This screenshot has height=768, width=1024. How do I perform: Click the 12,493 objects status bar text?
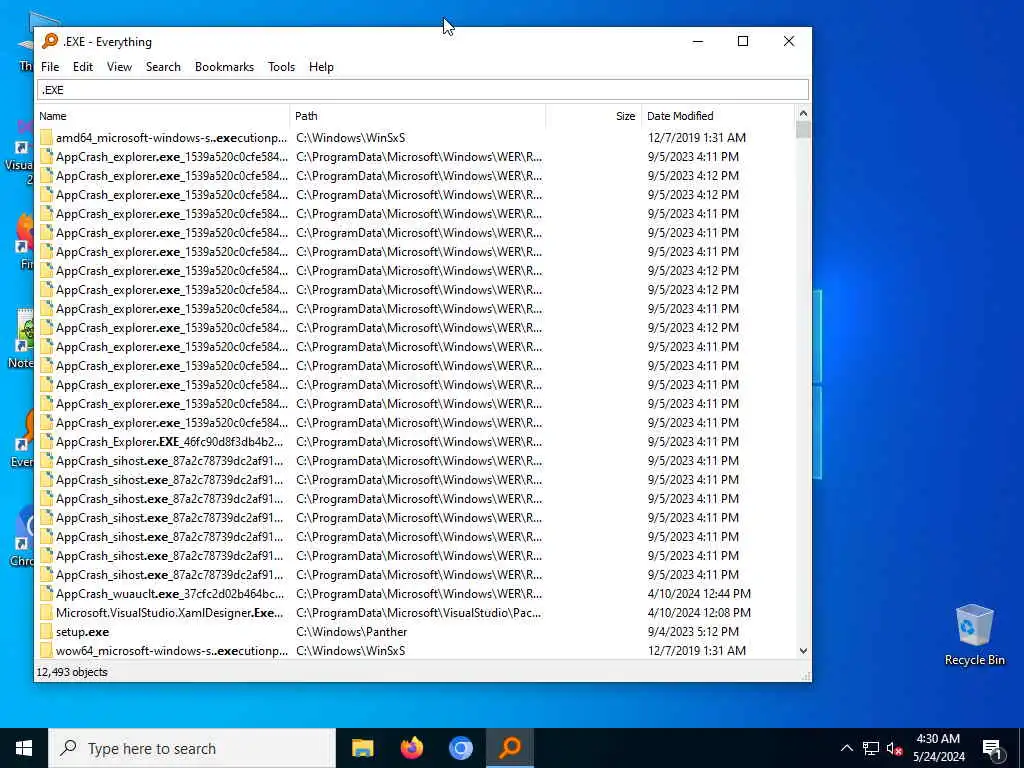(x=72, y=672)
